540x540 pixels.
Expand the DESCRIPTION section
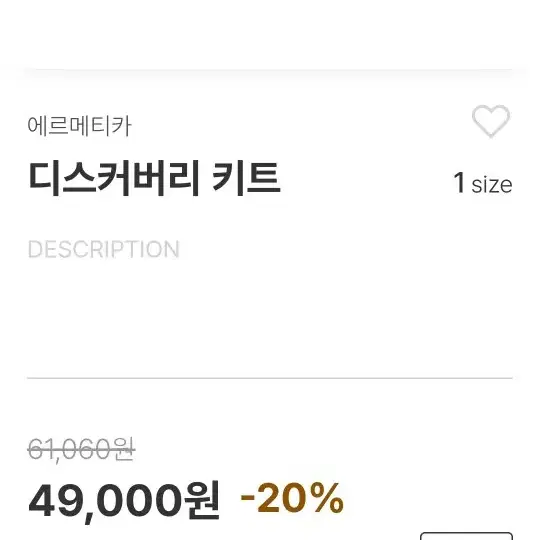coord(103,249)
